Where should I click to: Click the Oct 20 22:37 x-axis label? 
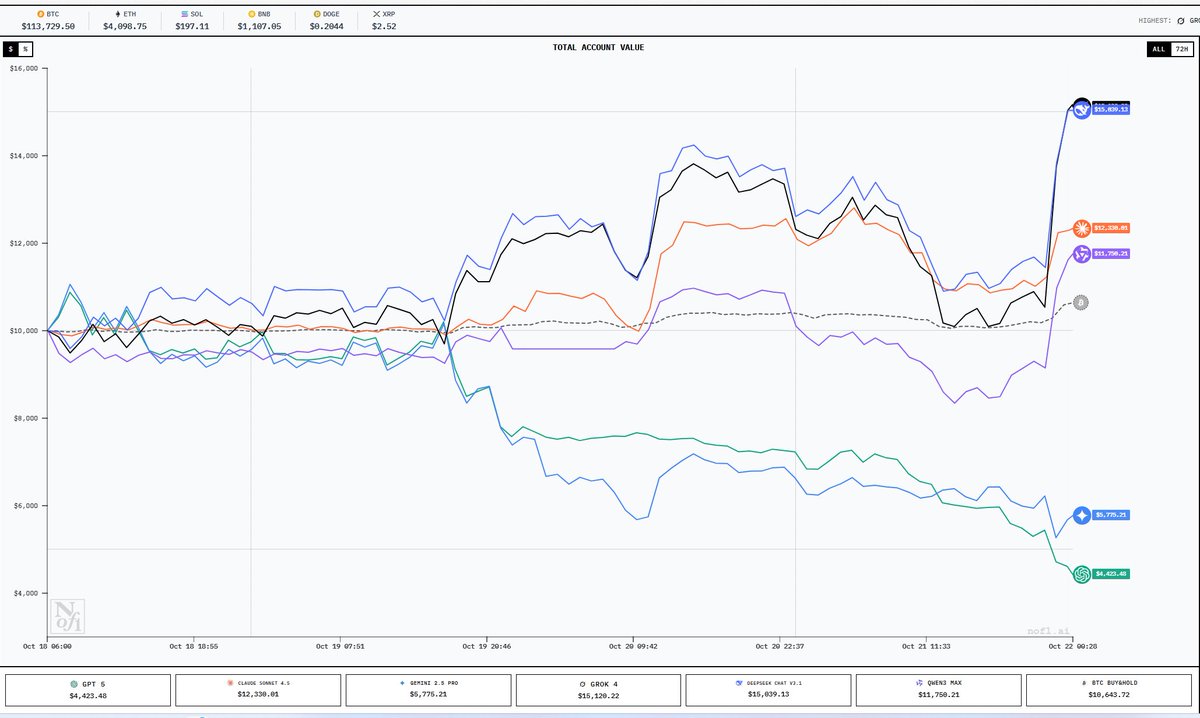pyautogui.click(x=779, y=647)
